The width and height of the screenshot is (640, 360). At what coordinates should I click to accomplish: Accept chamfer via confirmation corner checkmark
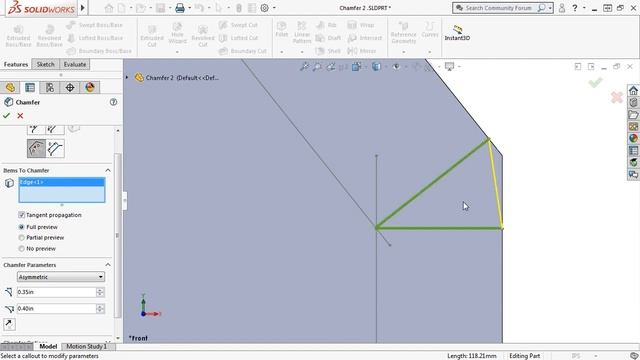pos(595,83)
